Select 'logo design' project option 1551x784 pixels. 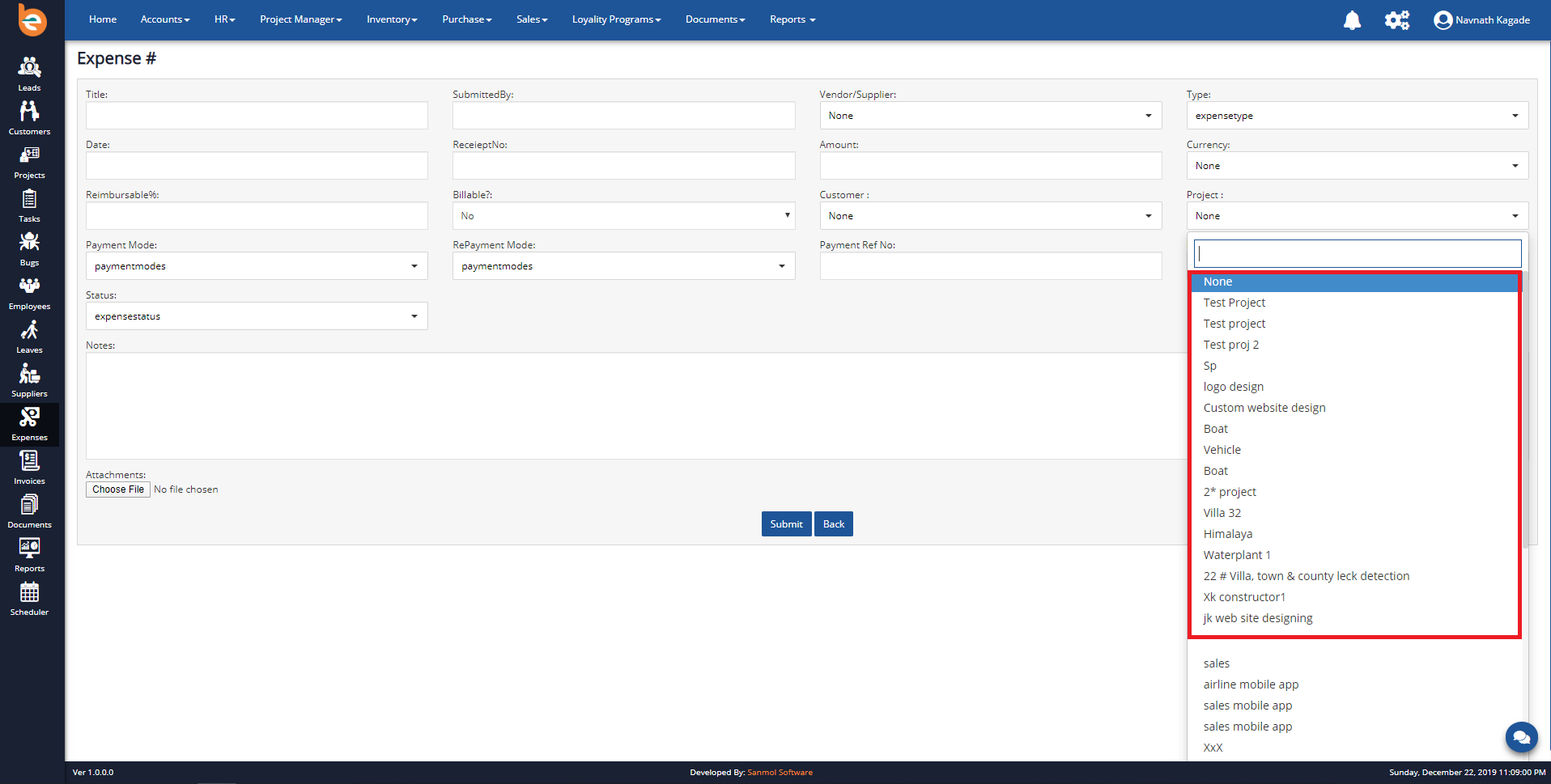(x=1355, y=387)
